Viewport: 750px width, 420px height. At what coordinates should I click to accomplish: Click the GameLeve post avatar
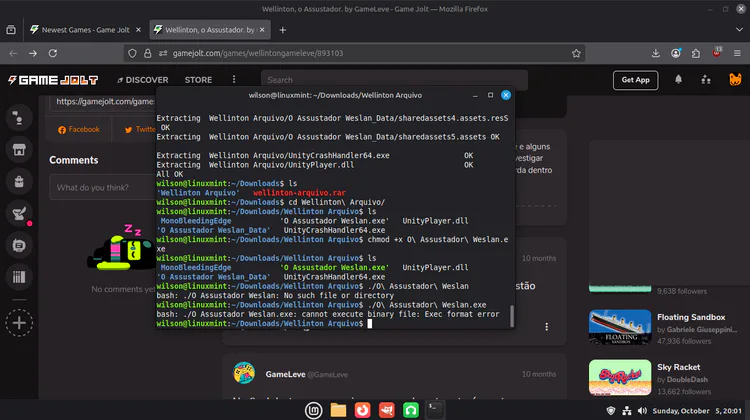click(x=244, y=373)
